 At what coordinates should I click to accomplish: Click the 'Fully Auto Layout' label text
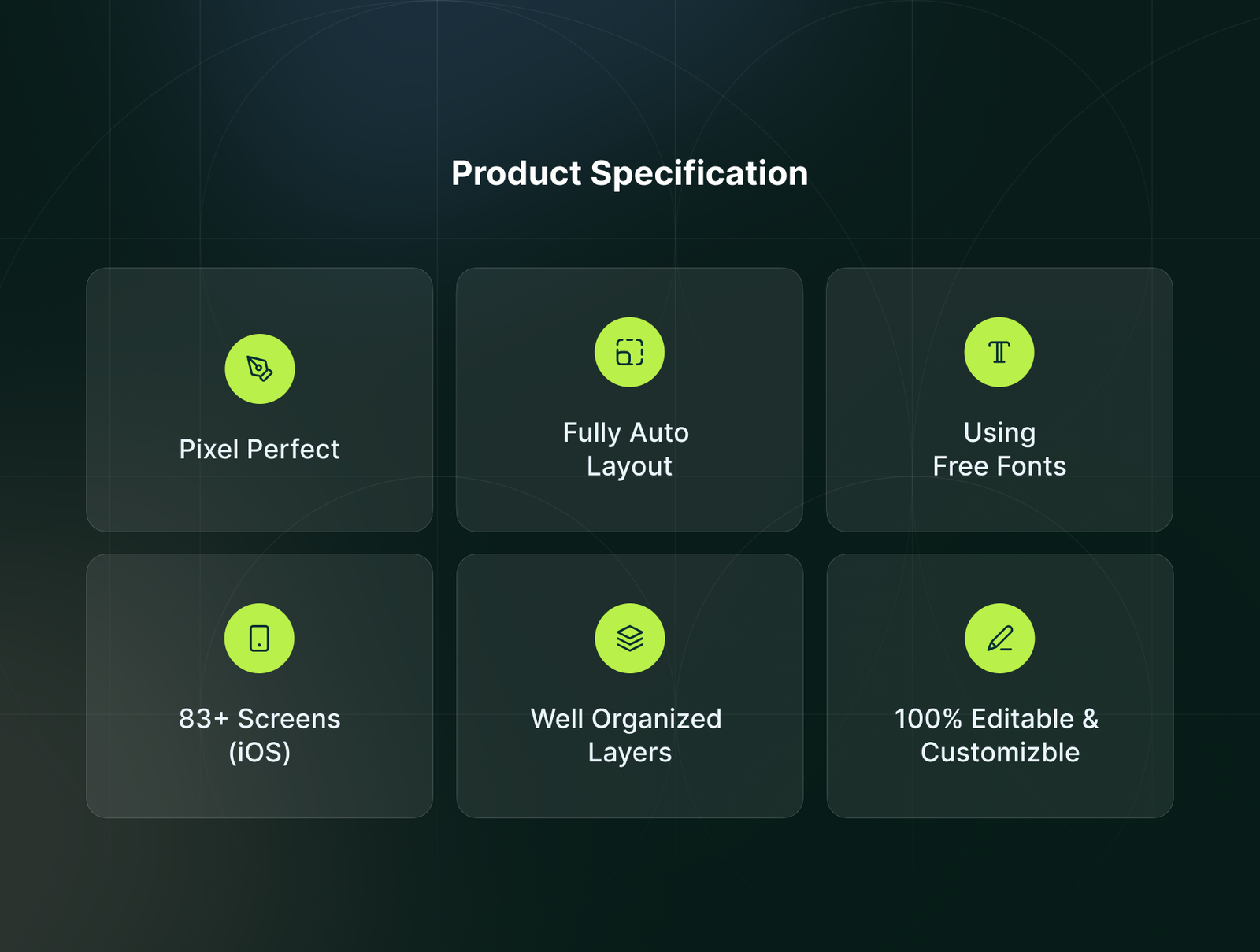pos(627,449)
